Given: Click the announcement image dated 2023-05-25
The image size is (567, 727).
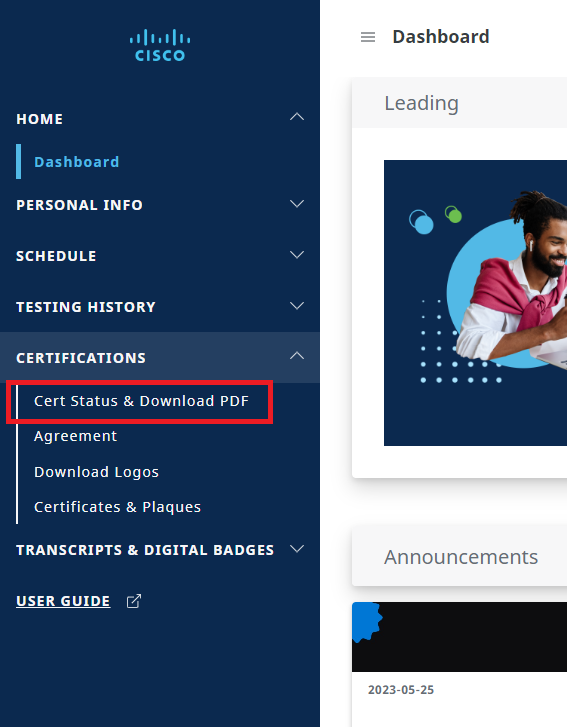Looking at the screenshot, I should 459,637.
